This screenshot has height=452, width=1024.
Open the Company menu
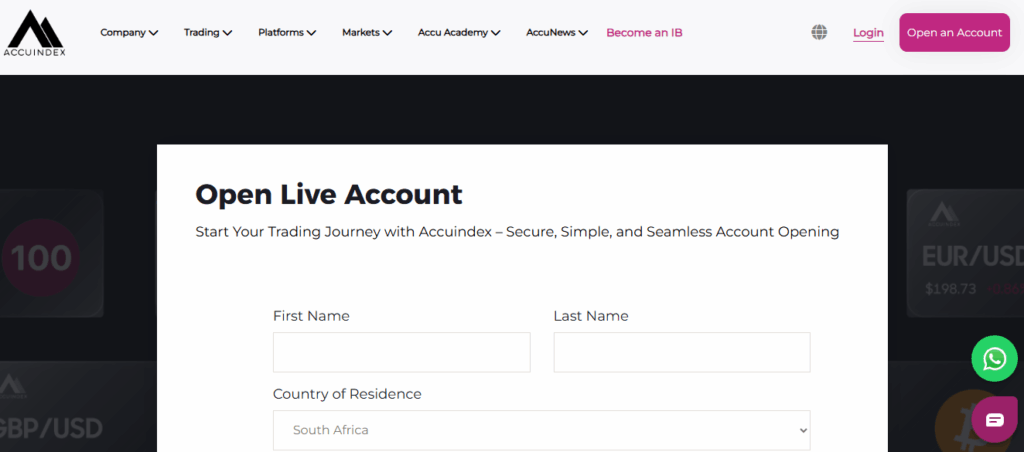pos(129,33)
